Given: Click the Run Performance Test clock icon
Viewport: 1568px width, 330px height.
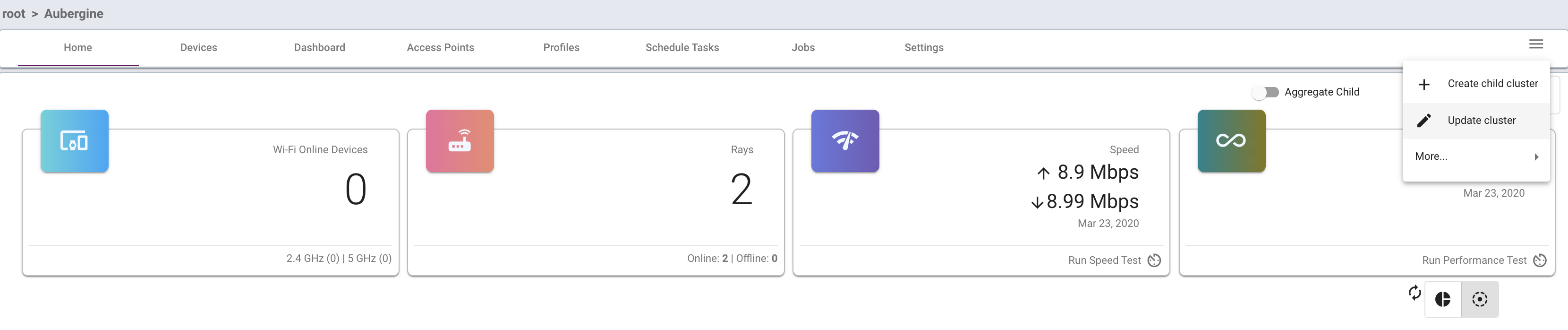Looking at the screenshot, I should 1539,261.
